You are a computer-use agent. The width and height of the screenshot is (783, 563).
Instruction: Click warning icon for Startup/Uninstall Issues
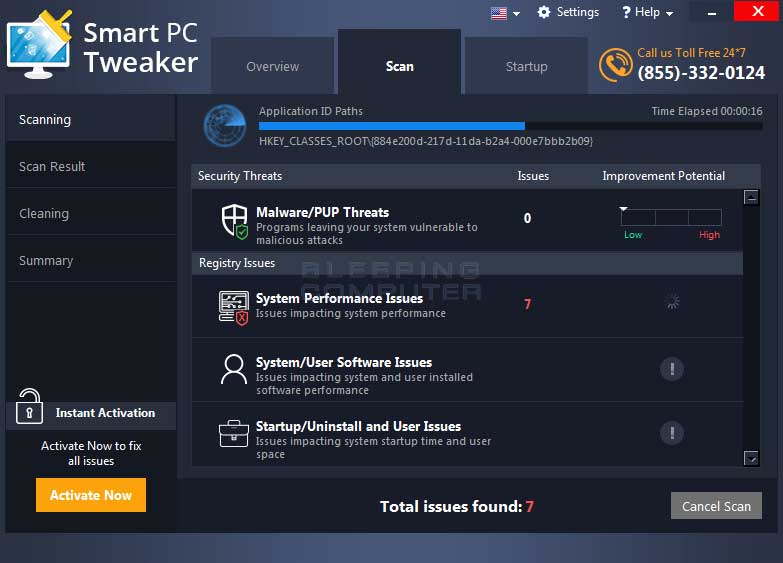[x=671, y=433]
